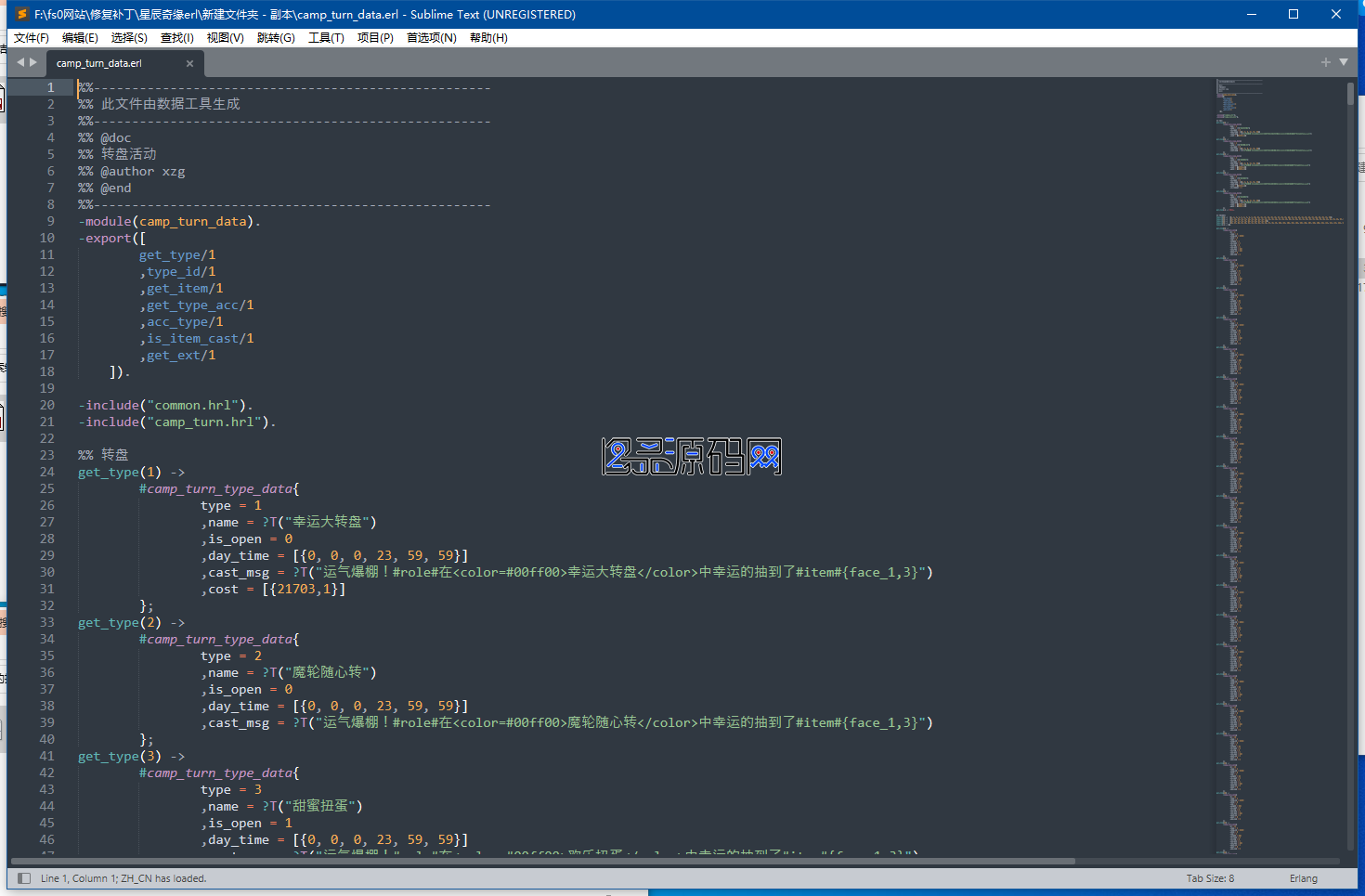Open the 编辑(E) menu
The height and width of the screenshot is (896, 1365).
click(80, 38)
